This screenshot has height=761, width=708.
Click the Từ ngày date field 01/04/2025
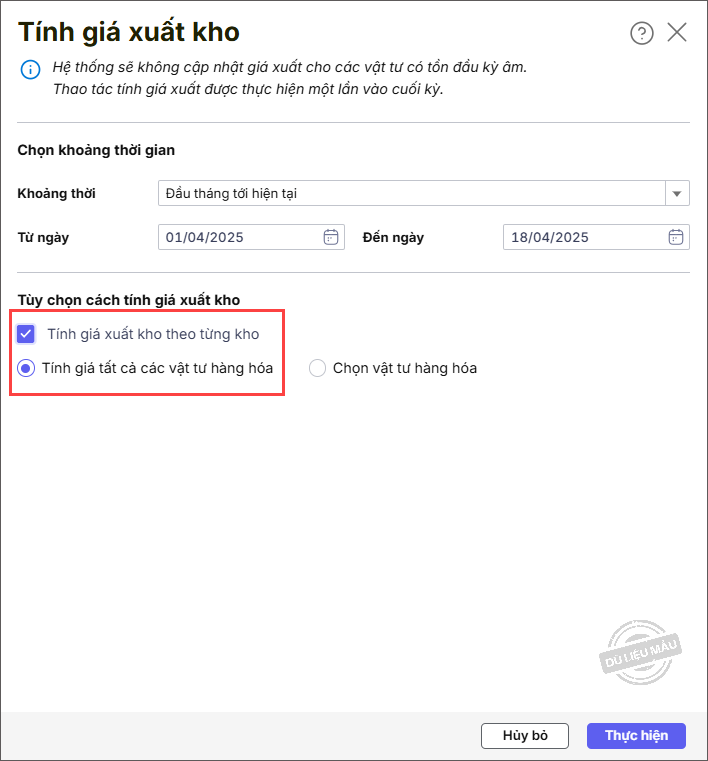(x=240, y=237)
